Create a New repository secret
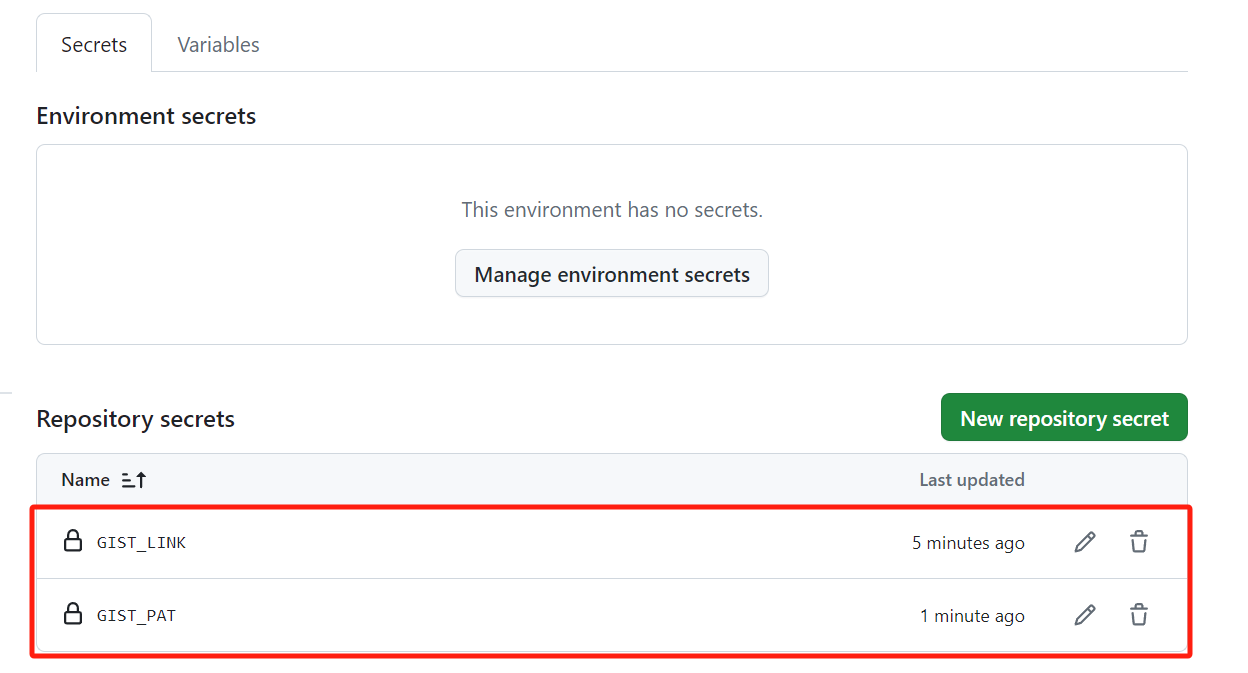Screen dimensions: 1248x673 tap(1064, 418)
